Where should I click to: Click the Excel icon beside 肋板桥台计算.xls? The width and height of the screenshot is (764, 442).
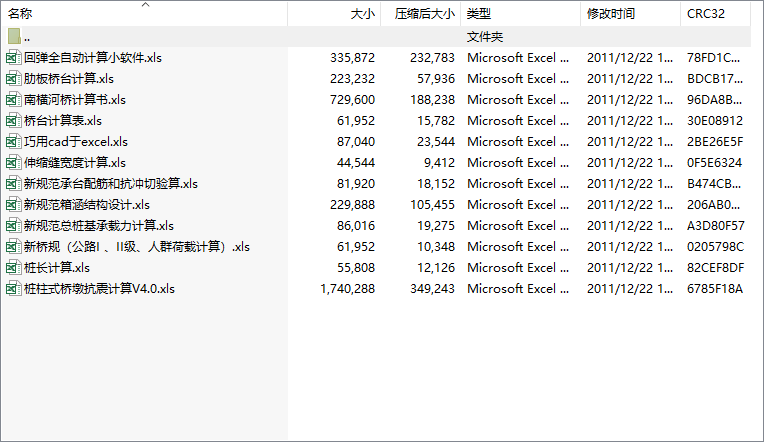[14, 79]
